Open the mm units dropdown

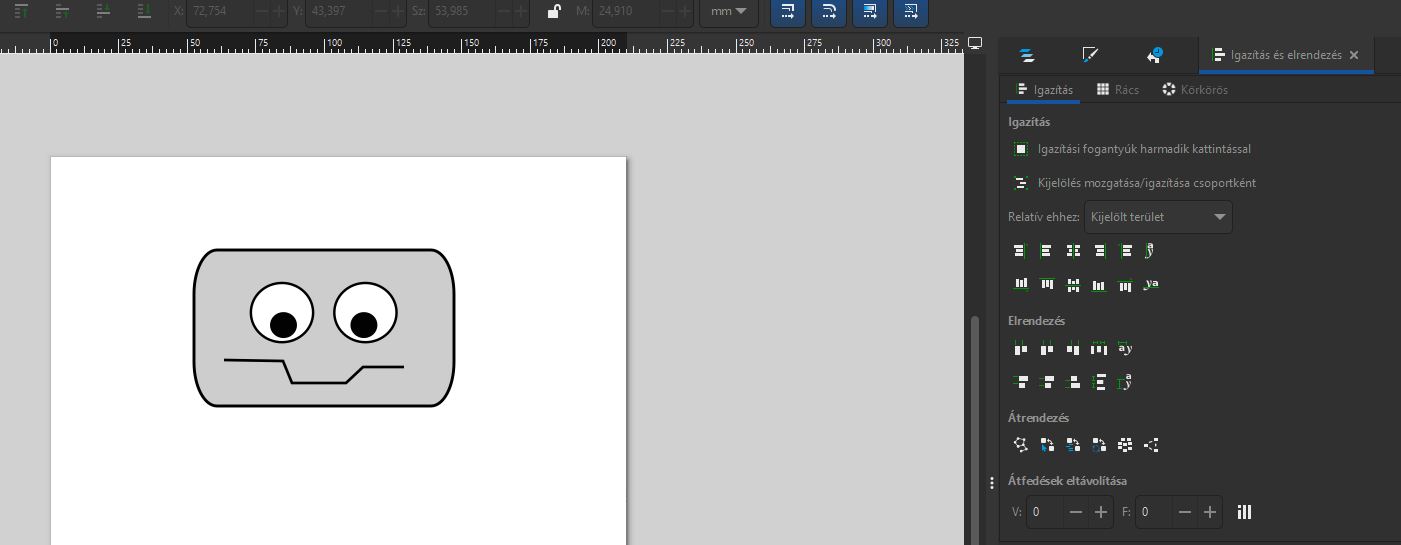[x=728, y=12]
